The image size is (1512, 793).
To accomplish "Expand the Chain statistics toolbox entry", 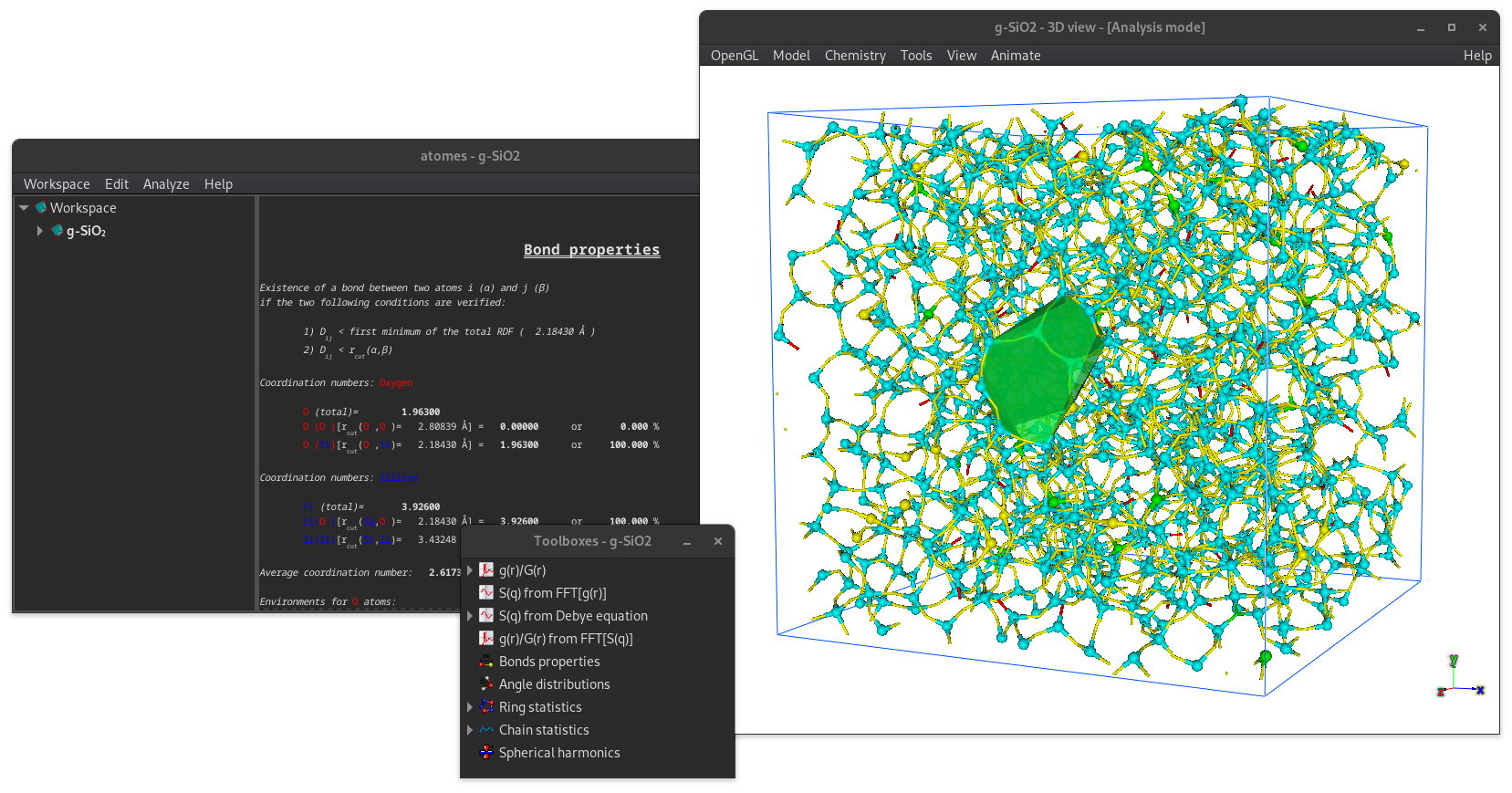I will click(x=470, y=730).
